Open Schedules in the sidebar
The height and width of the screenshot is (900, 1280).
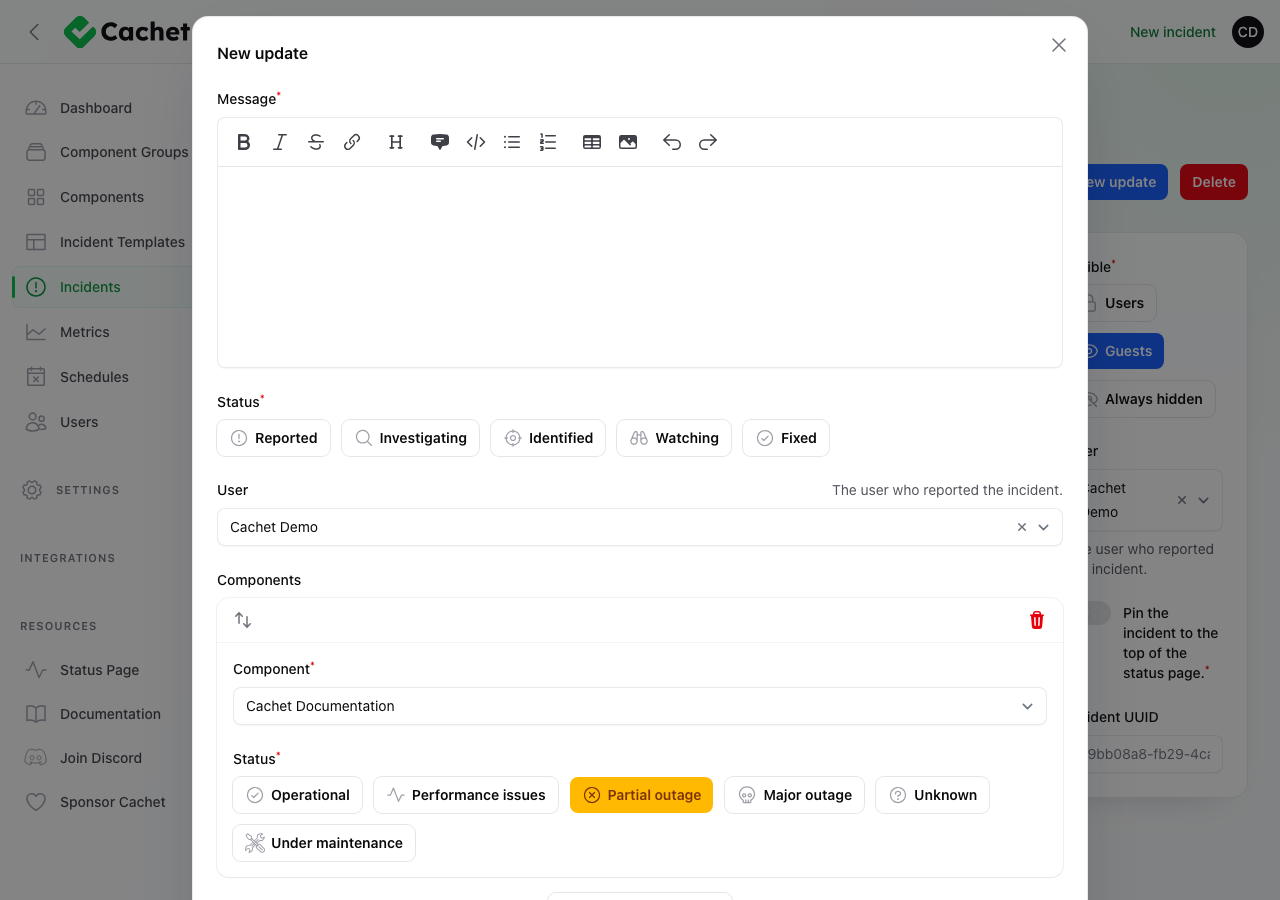(x=96, y=377)
